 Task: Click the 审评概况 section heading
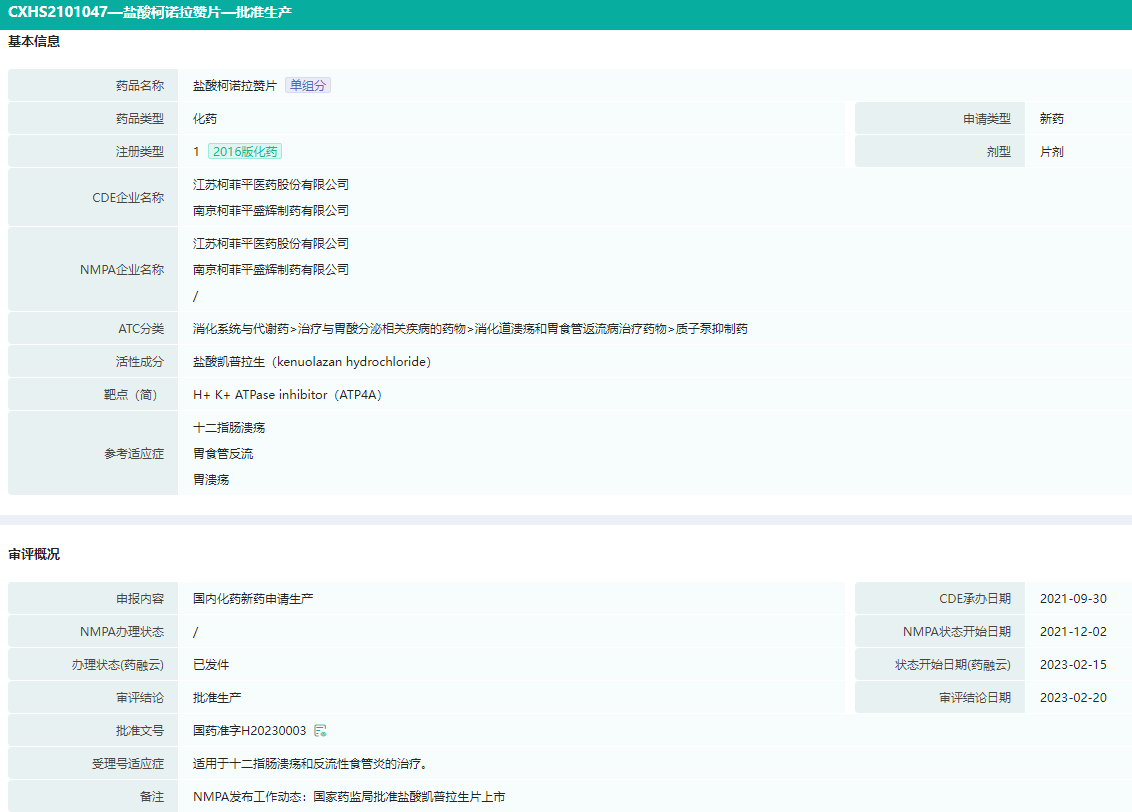tap(34, 554)
